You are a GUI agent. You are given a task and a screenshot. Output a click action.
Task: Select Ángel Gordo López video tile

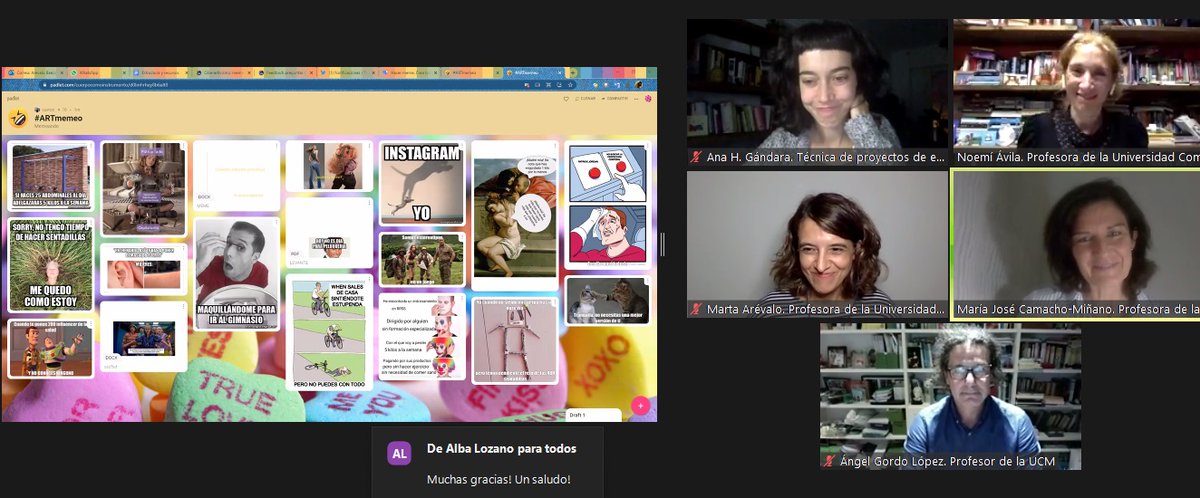pyautogui.click(x=950, y=396)
